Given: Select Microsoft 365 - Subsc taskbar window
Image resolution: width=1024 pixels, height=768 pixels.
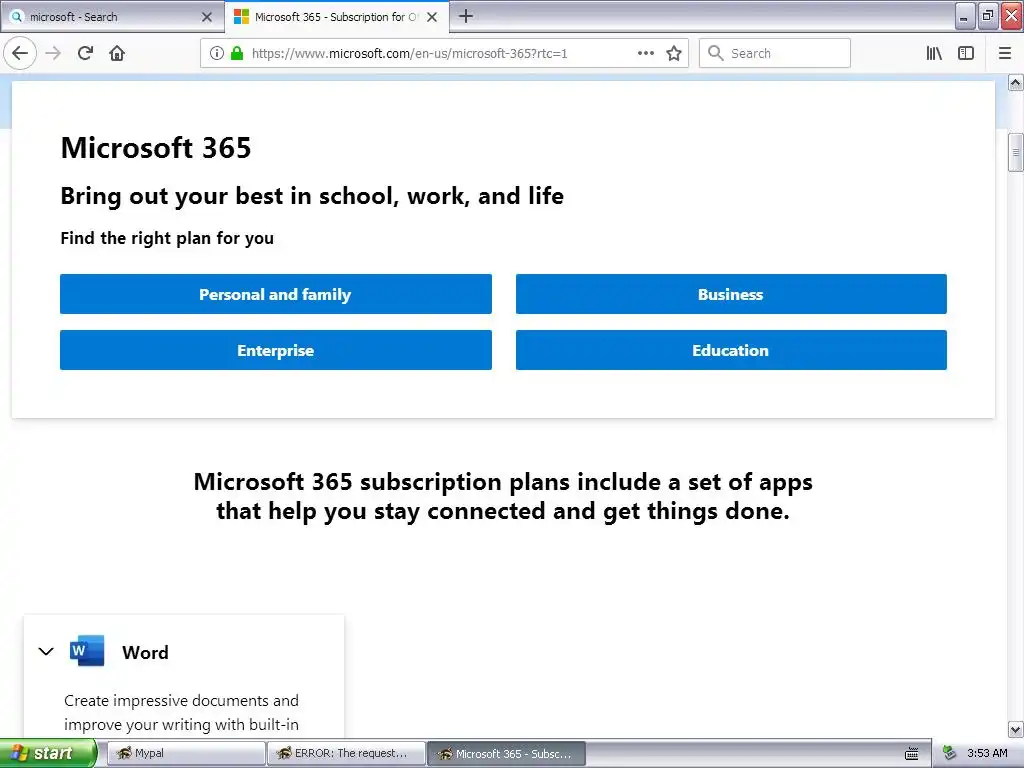Looking at the screenshot, I should pos(506,753).
